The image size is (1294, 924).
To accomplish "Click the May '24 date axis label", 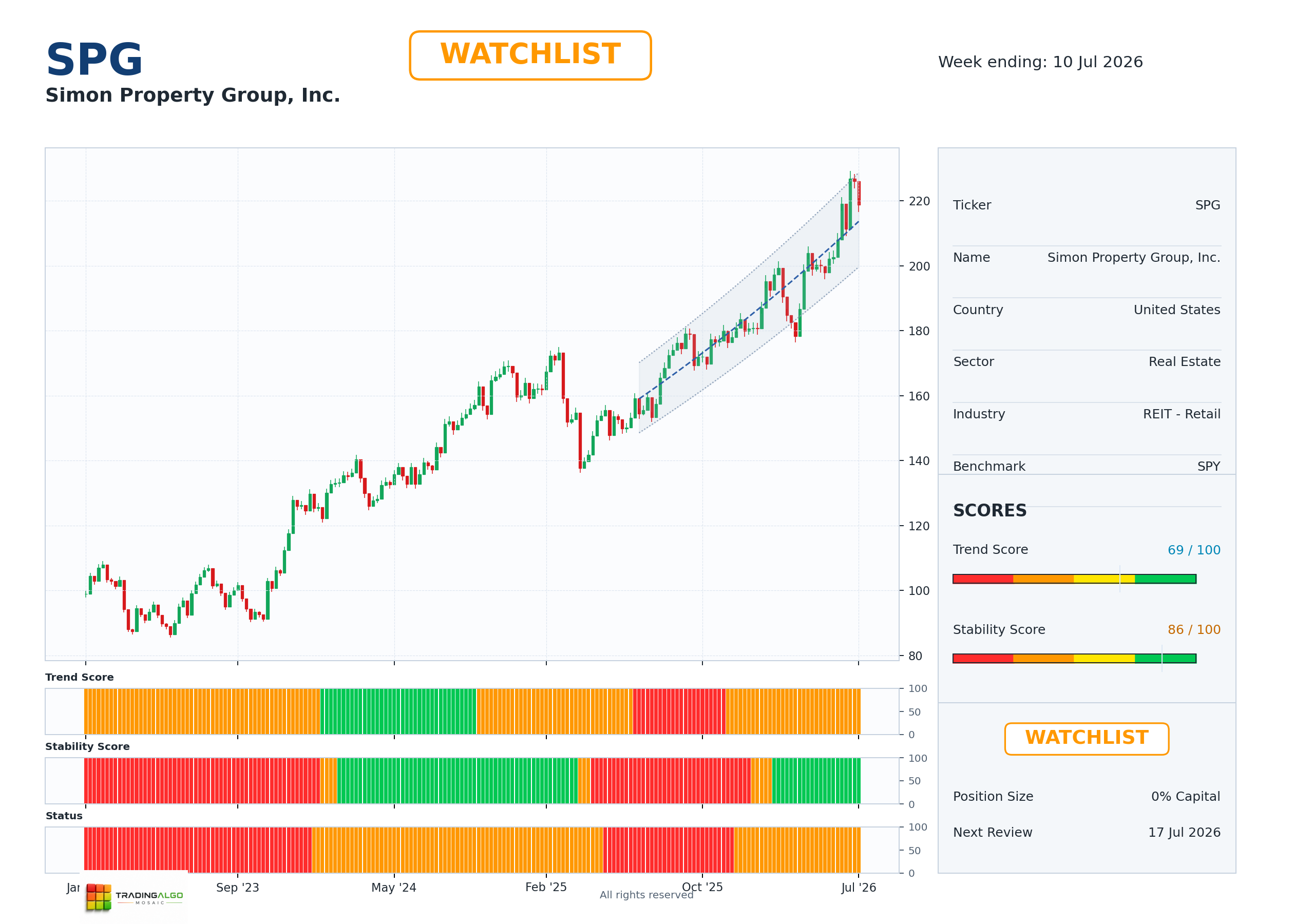I will tap(394, 888).
